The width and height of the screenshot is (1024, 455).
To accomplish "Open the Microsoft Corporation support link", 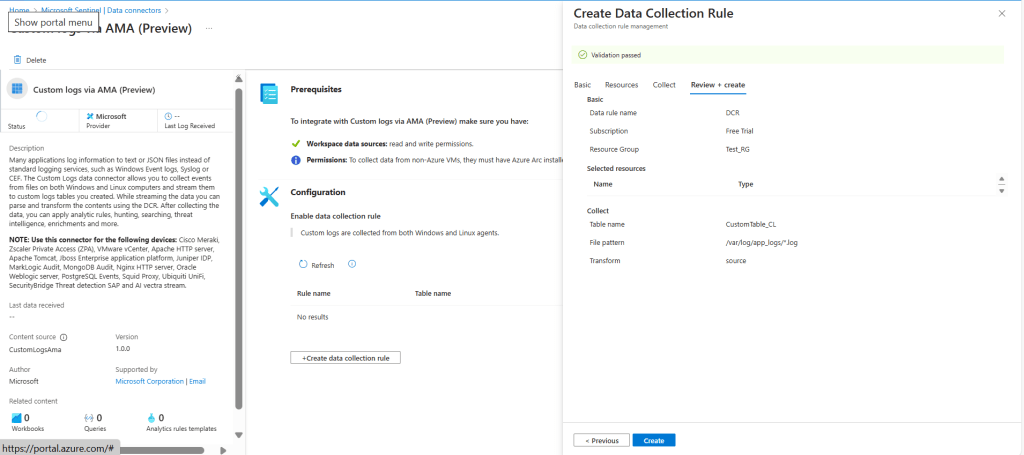I will tap(150, 381).
